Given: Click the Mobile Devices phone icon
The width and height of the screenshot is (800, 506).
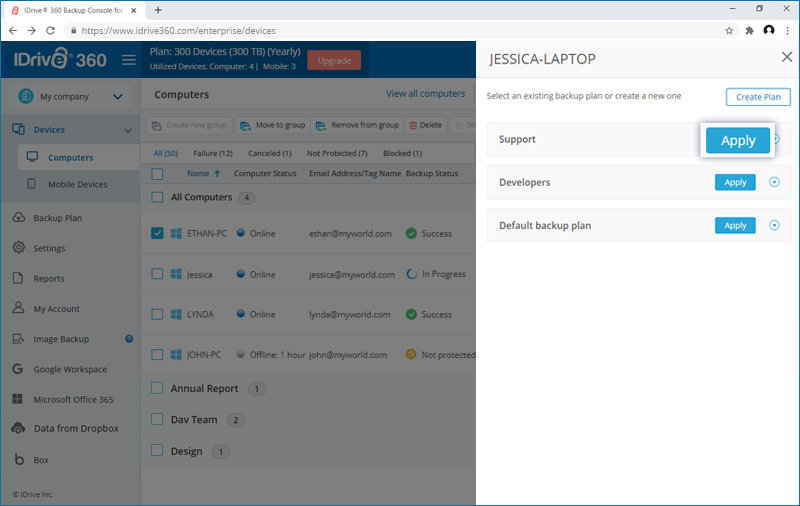Looking at the screenshot, I should point(32,184).
